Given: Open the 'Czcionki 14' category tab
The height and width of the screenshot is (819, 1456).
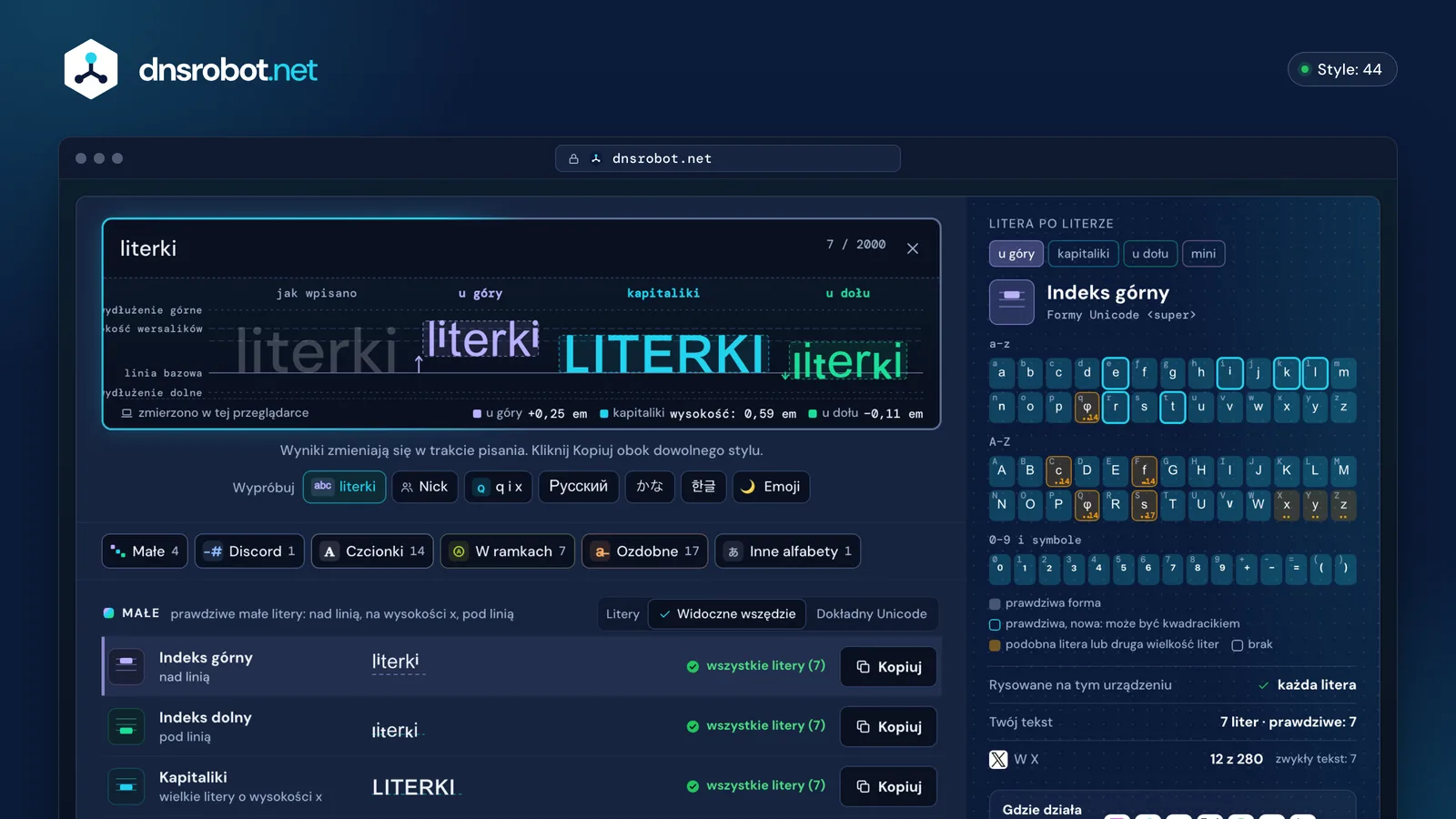Looking at the screenshot, I should pos(372,551).
